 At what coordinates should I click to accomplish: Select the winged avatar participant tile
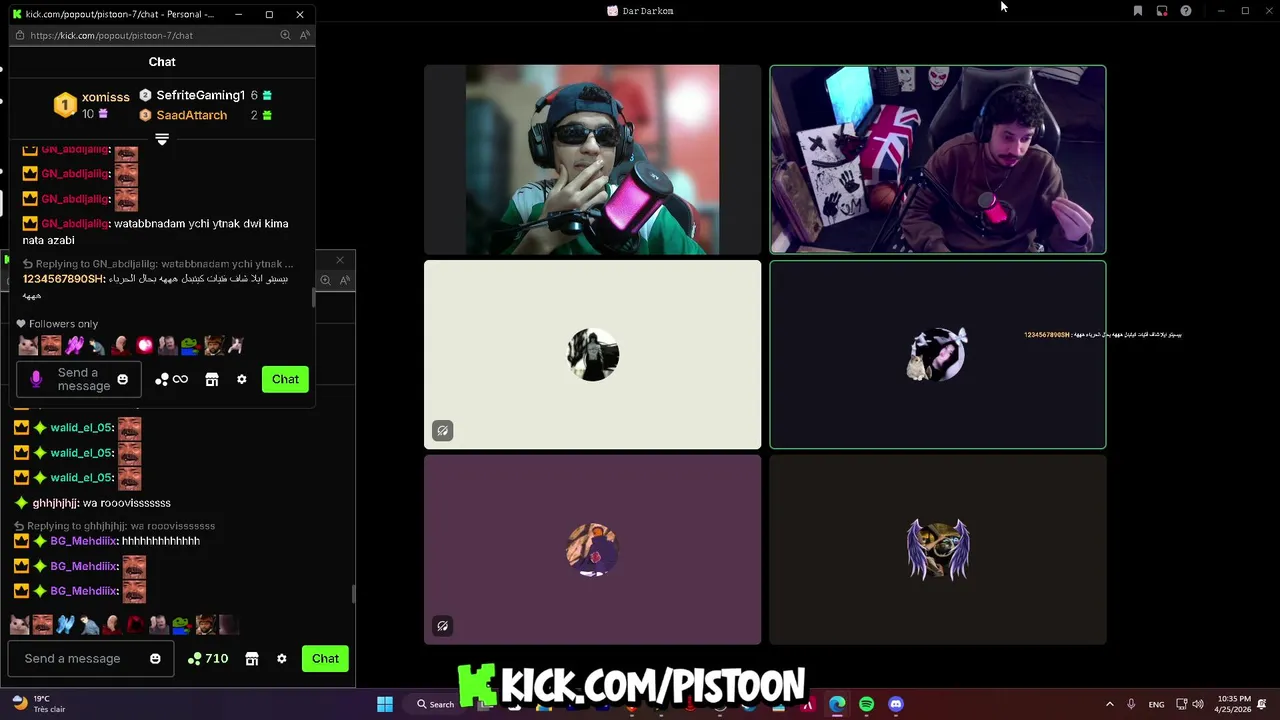(x=938, y=550)
